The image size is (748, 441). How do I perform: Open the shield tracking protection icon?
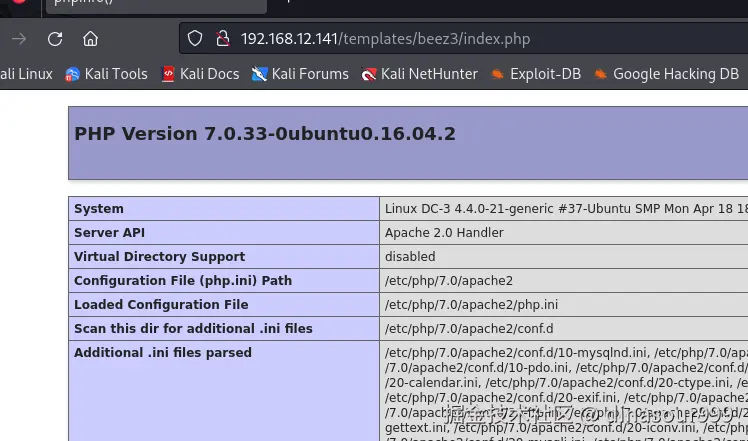(x=195, y=39)
